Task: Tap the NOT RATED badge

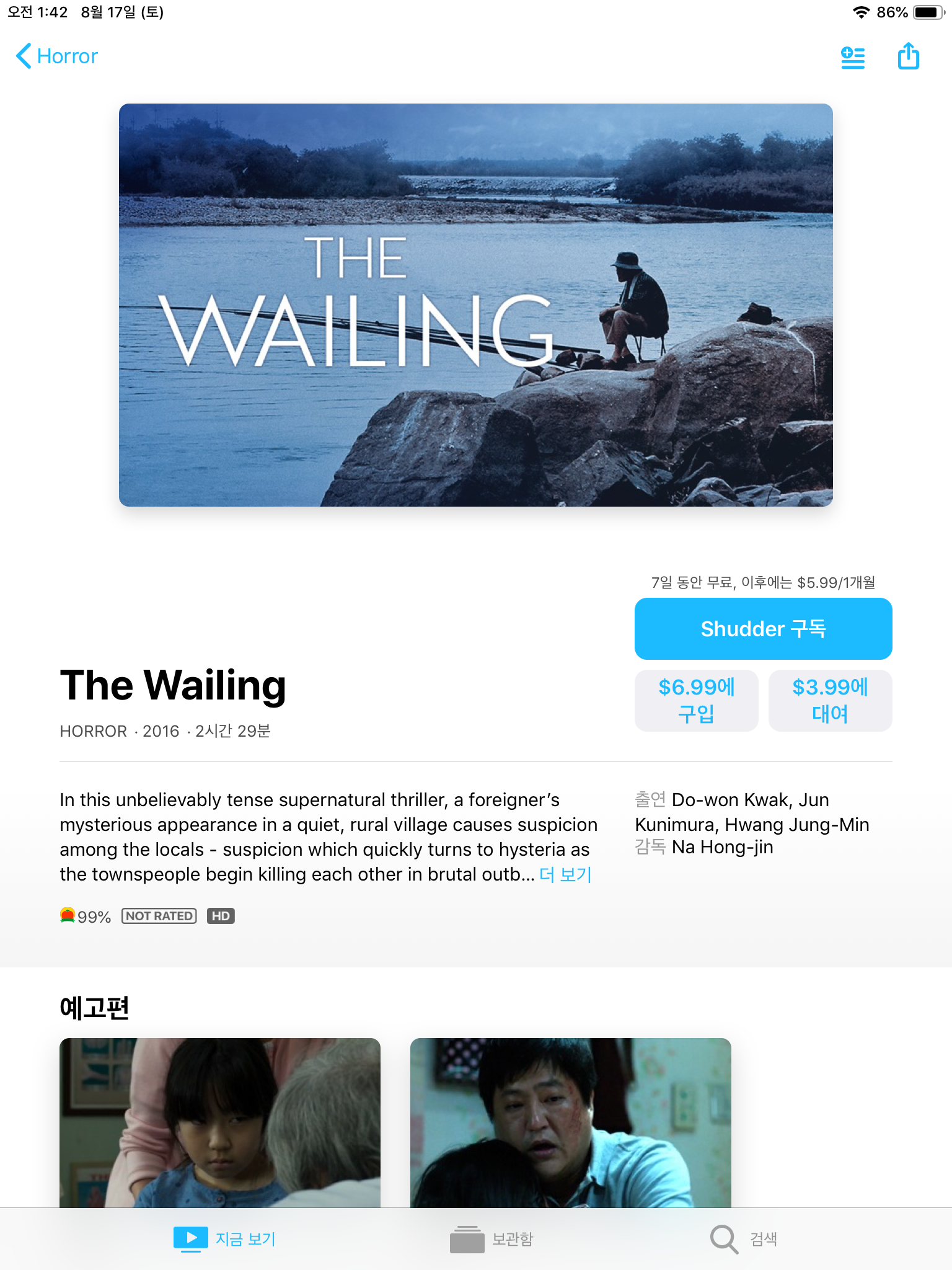Action: tap(159, 916)
